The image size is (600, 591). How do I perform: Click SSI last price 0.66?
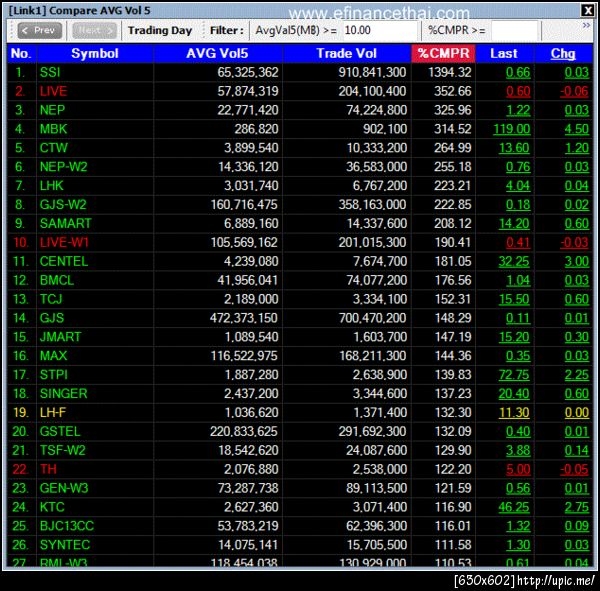[x=518, y=72]
